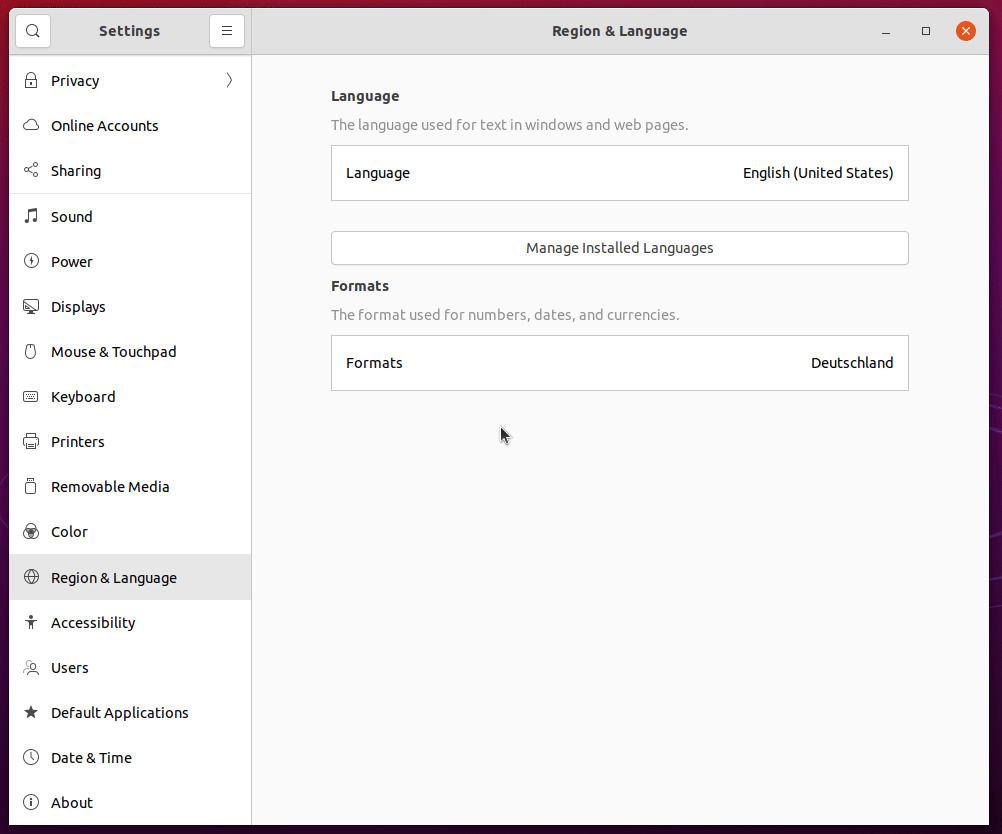
Task: Click the Sound speaker icon in sidebar
Action: (31, 216)
